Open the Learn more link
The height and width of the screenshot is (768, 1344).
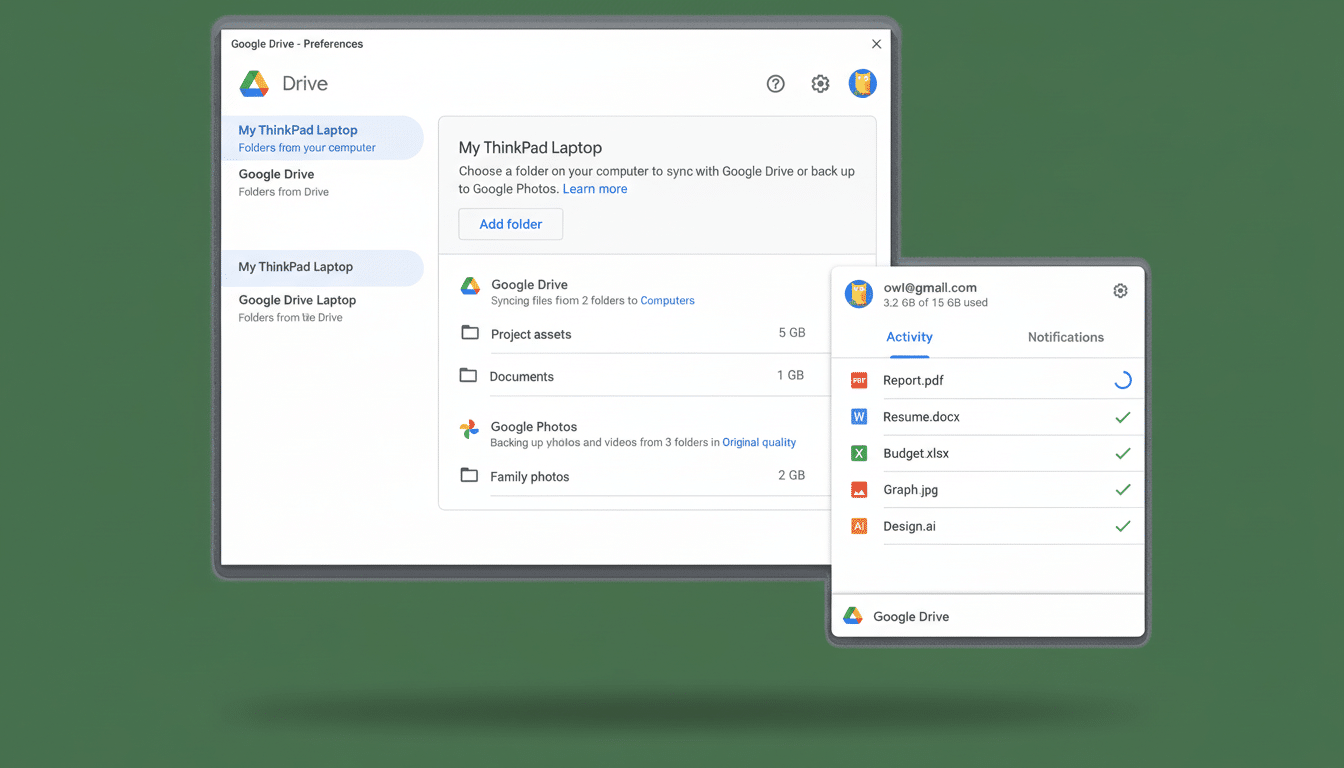tap(595, 188)
